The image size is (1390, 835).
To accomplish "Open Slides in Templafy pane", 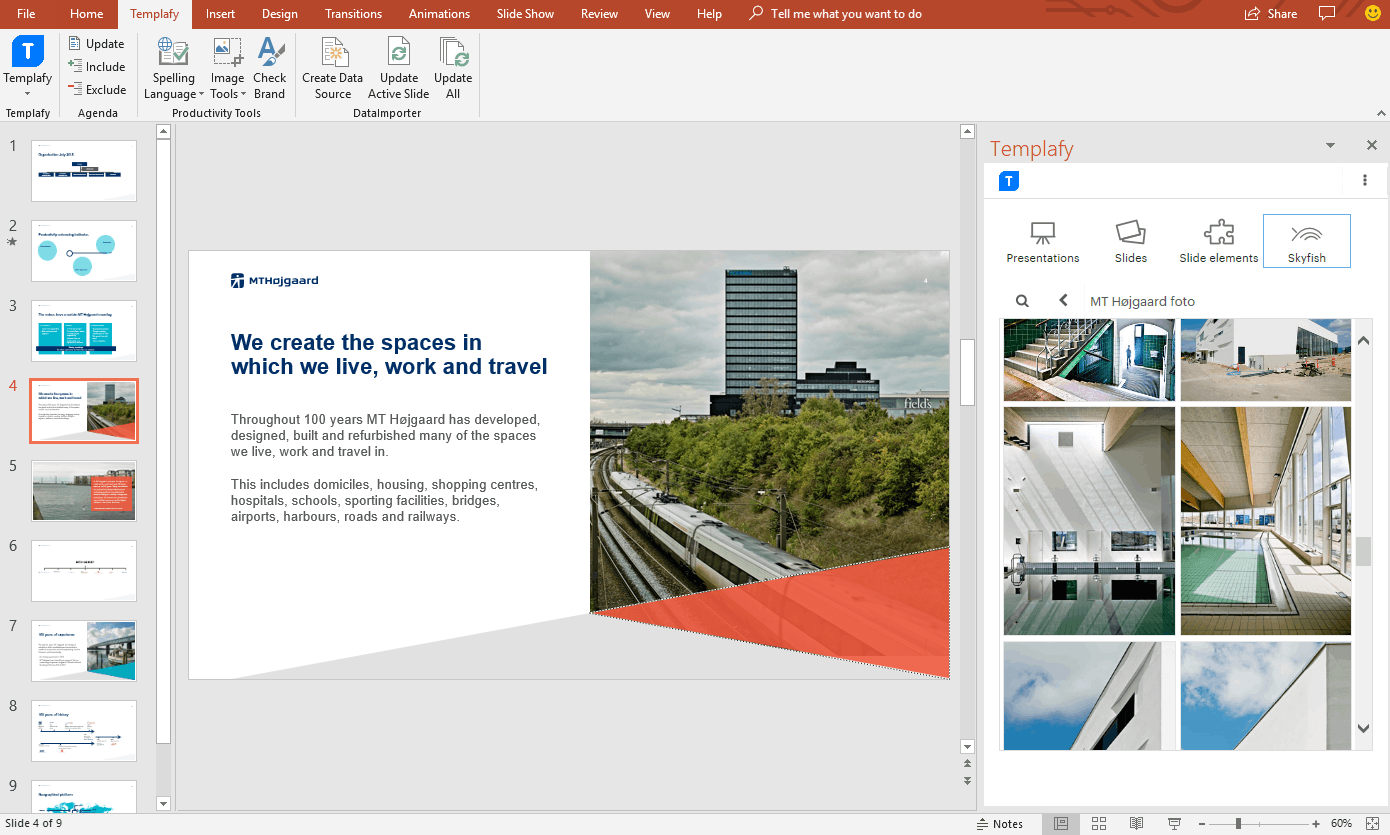I will point(1131,241).
